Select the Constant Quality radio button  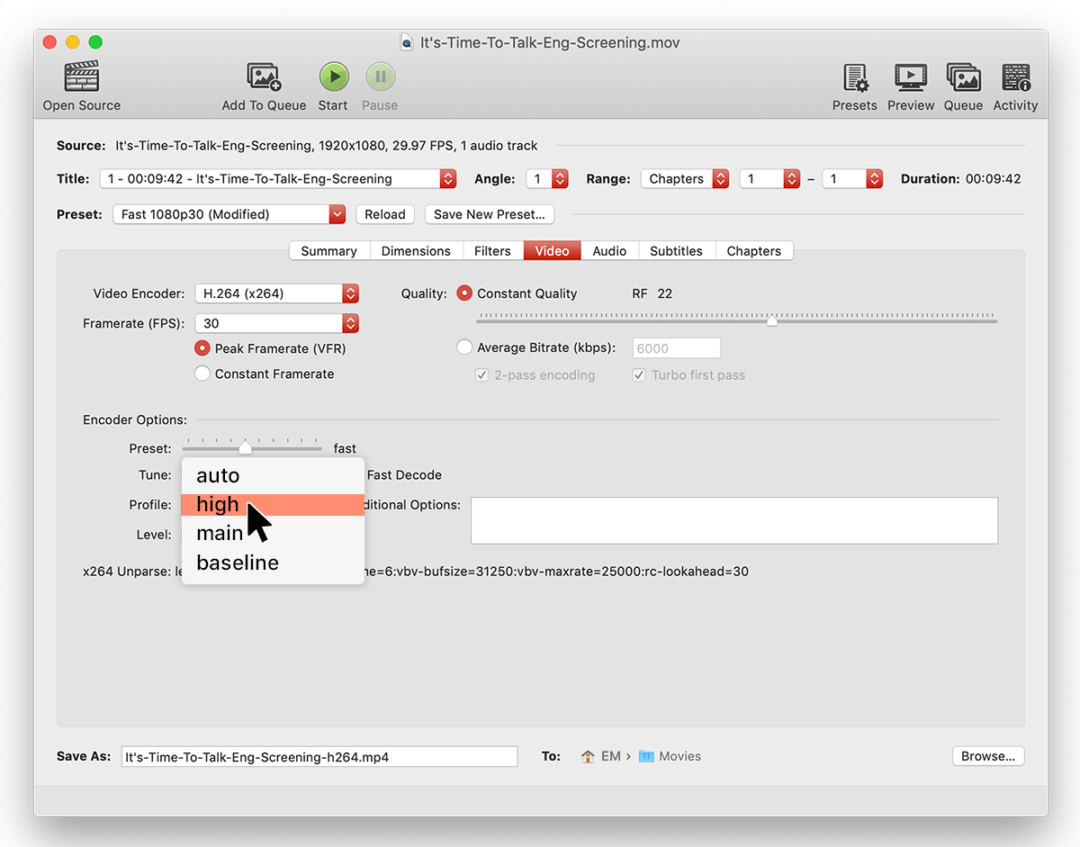pos(464,293)
